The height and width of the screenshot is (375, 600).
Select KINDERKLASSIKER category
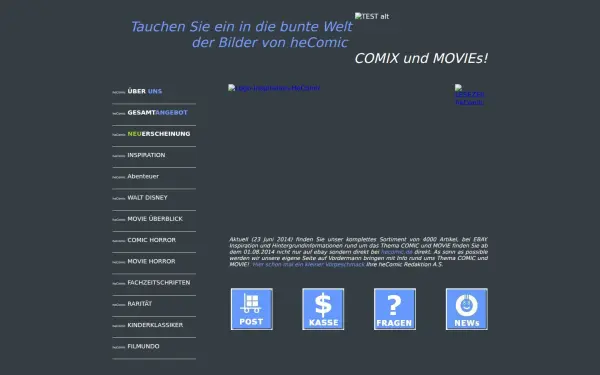155,325
